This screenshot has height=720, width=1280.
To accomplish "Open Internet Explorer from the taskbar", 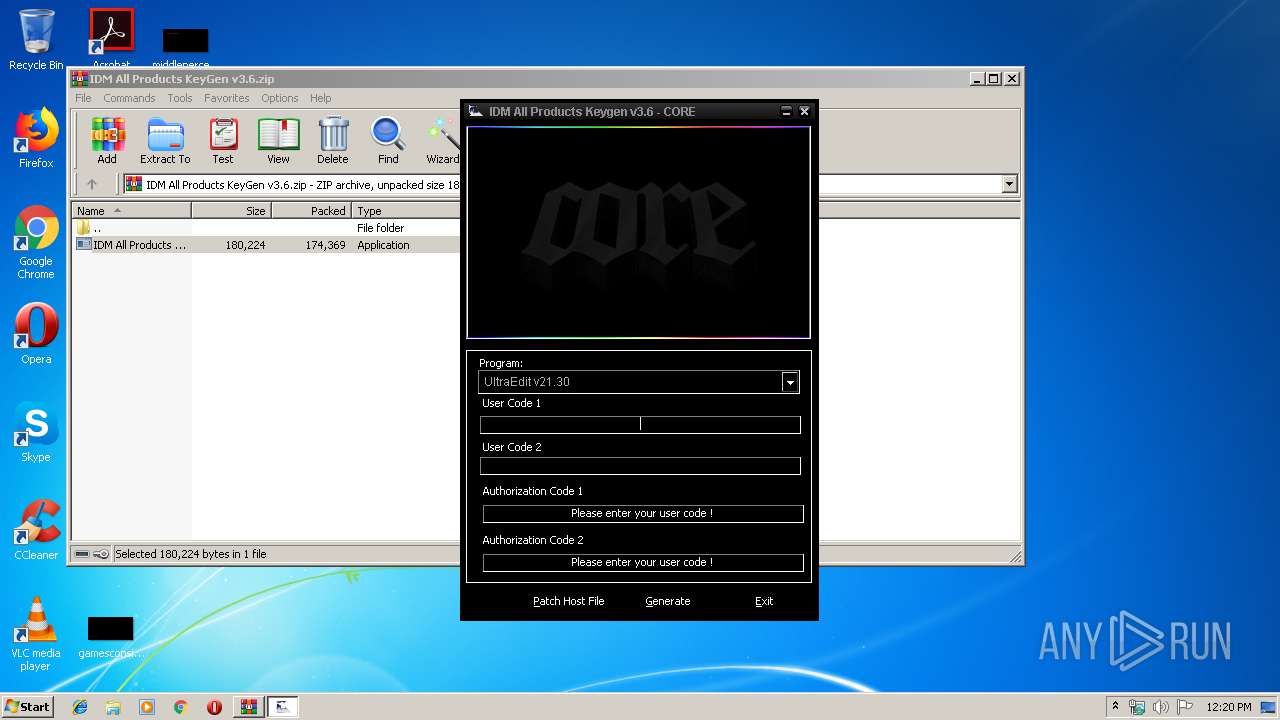I will coord(80,707).
